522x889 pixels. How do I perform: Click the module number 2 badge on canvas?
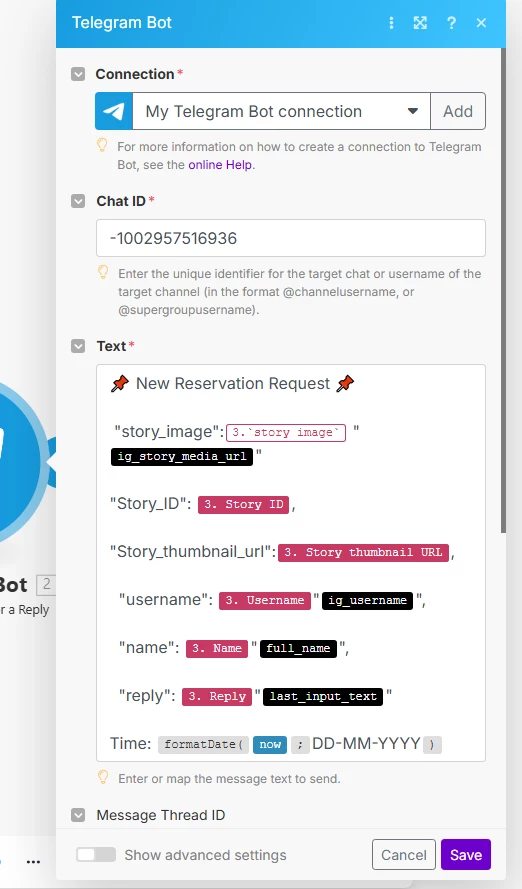[46, 585]
